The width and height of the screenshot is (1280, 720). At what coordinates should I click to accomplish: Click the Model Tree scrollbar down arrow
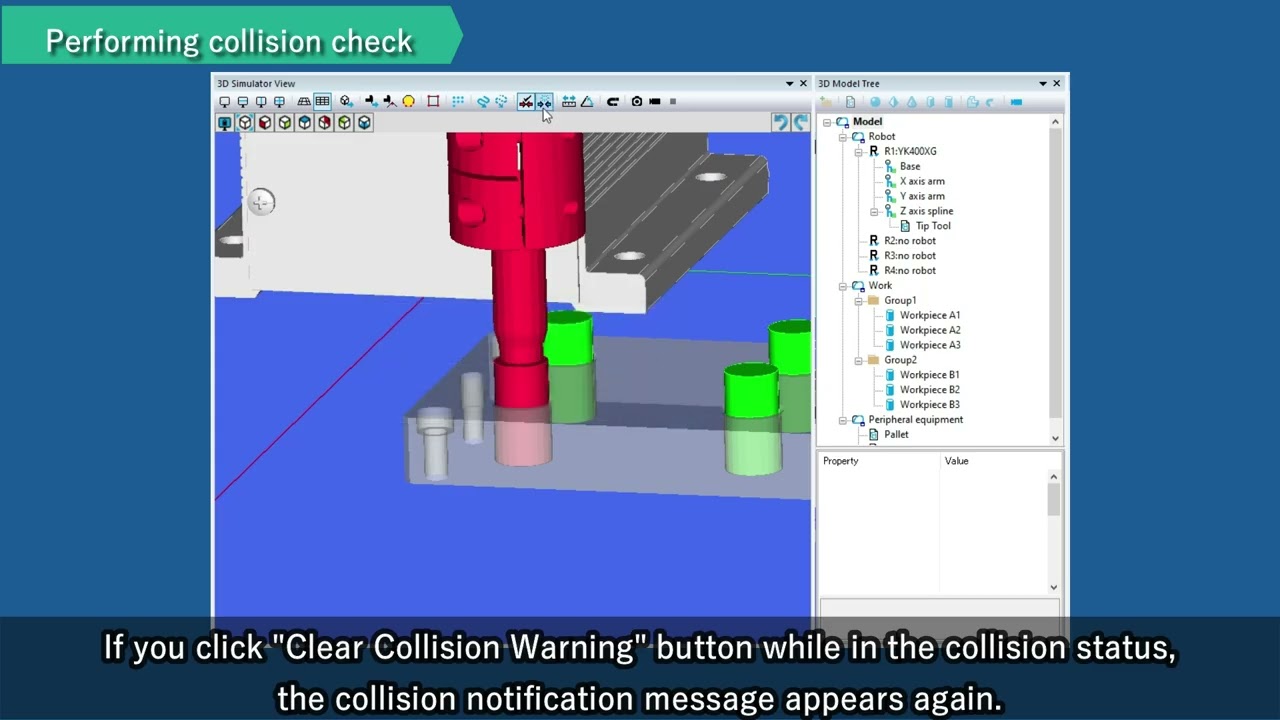click(x=1055, y=438)
